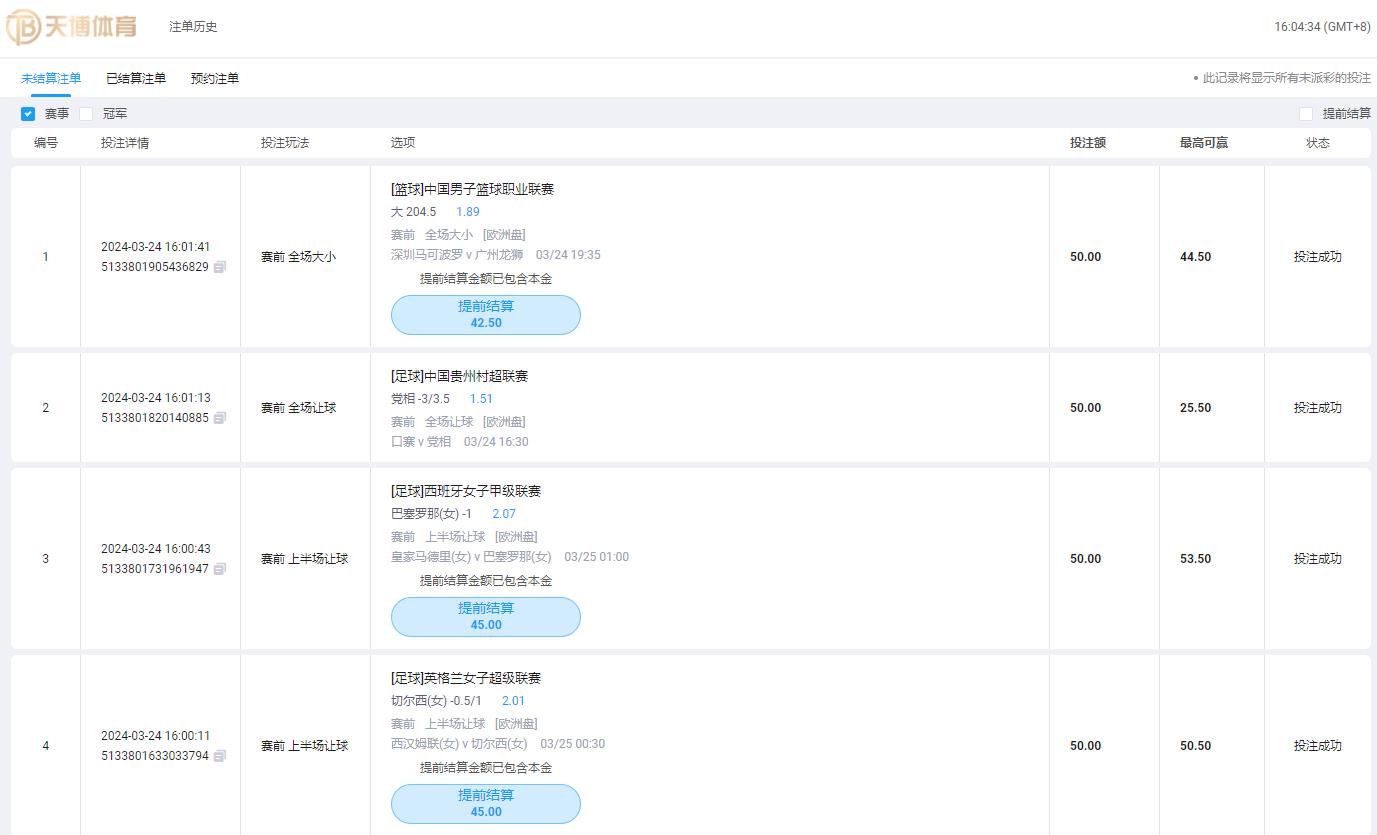
Task: Open the 预约注单 tab
Action: click(215, 78)
